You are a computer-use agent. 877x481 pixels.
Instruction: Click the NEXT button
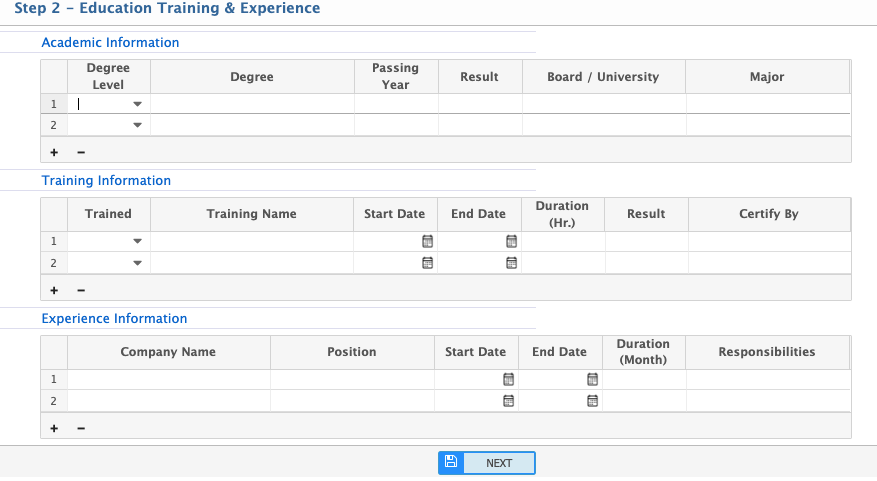(487, 463)
